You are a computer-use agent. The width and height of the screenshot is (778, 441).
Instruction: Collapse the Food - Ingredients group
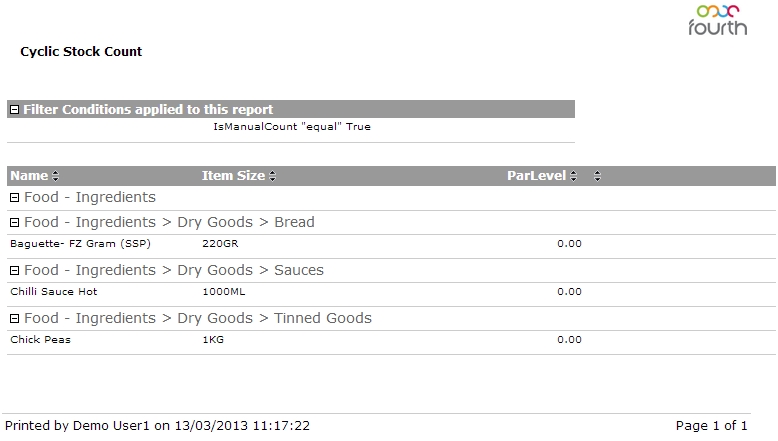15,197
